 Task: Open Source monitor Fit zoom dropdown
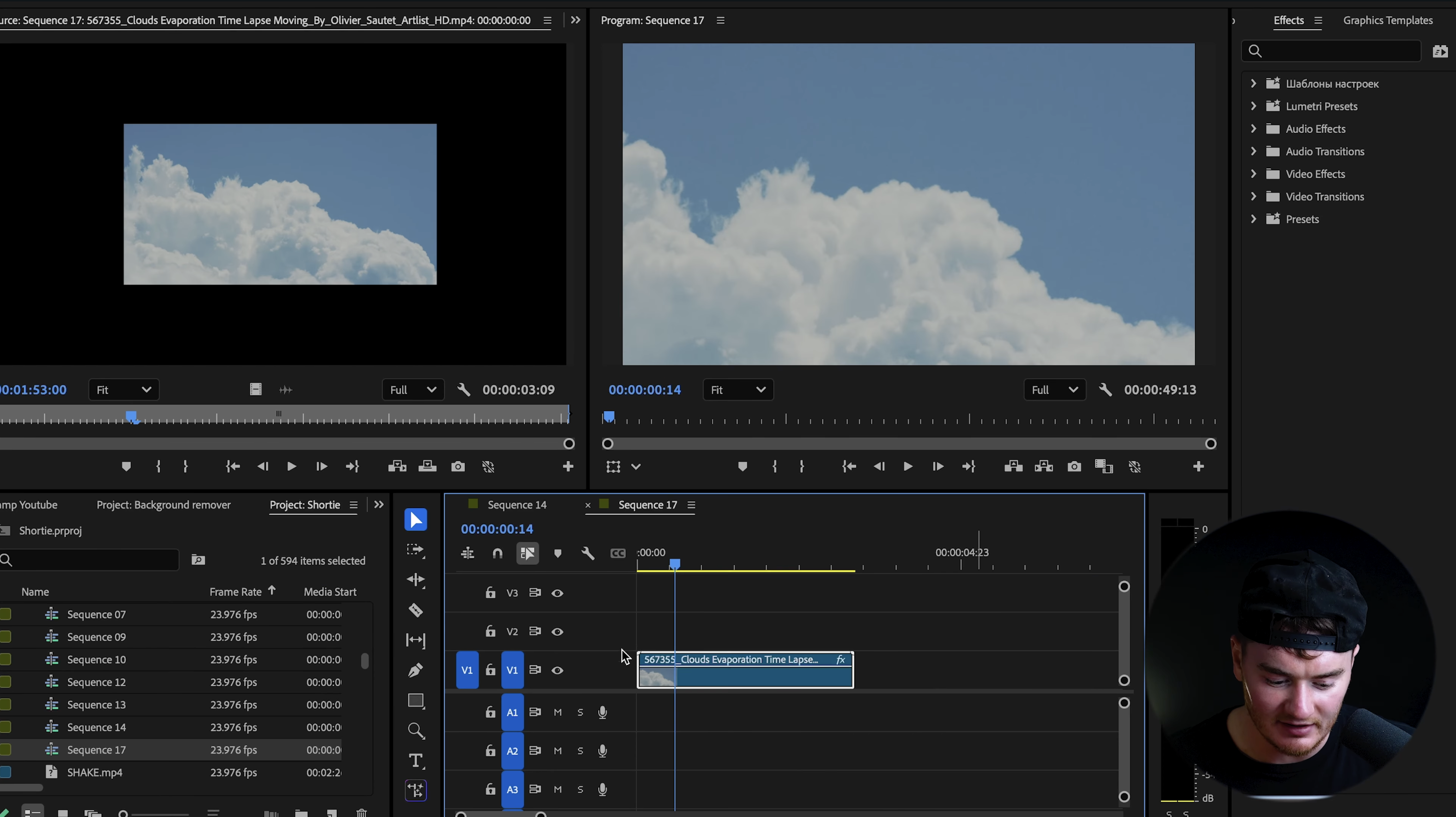tap(123, 390)
